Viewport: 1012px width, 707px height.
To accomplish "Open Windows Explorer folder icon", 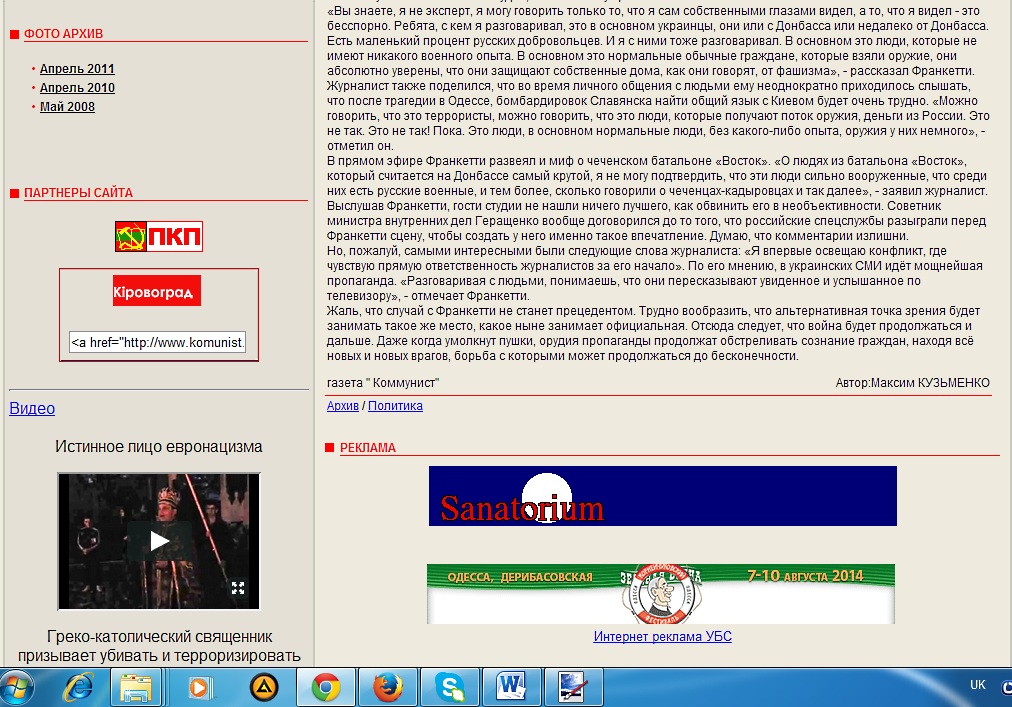I will (136, 688).
